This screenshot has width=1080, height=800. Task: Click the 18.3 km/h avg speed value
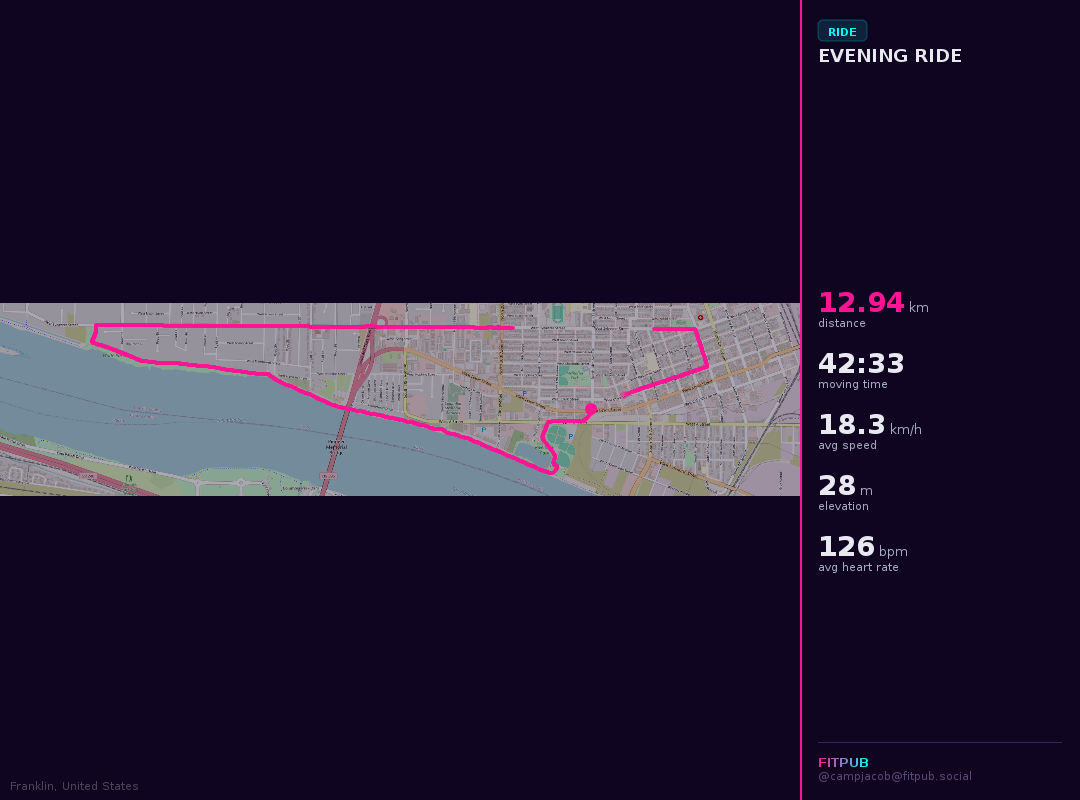click(x=869, y=424)
